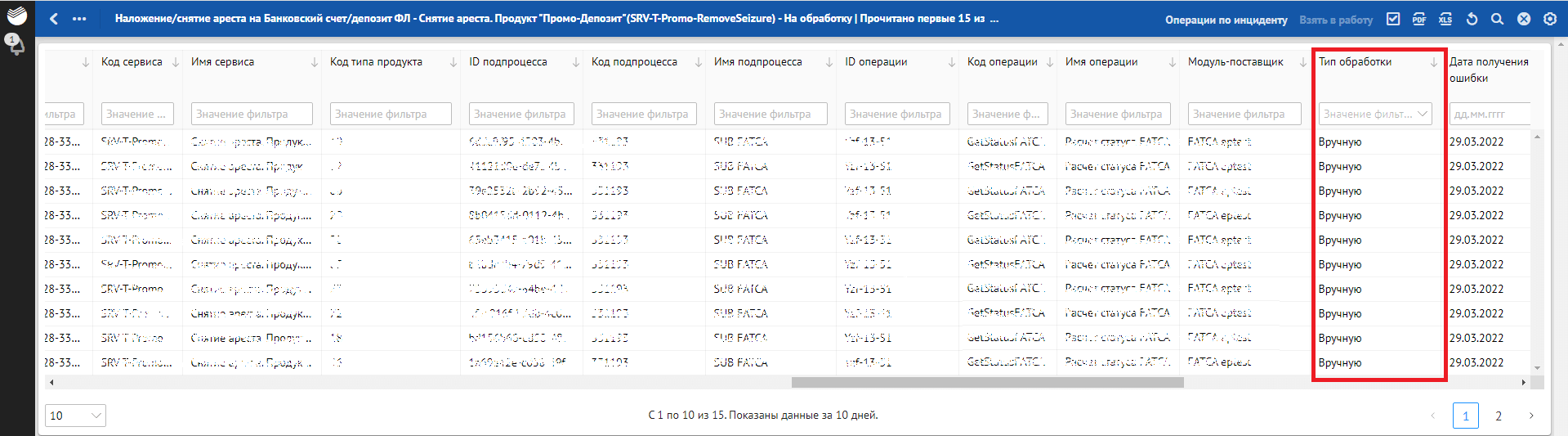Export table to PDF
Screen dimensions: 1568x436
point(1419,19)
